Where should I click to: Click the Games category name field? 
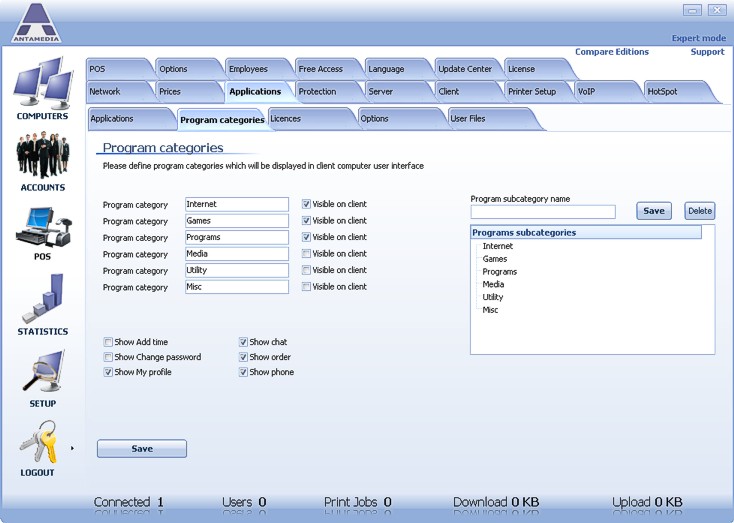pos(237,221)
